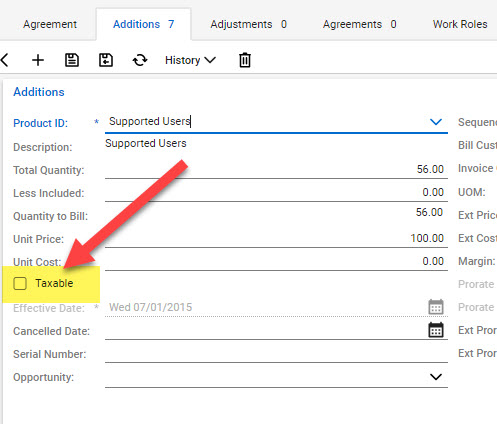The image size is (497, 424).
Task: Add a new addition with the plus icon
Action: click(x=38, y=60)
